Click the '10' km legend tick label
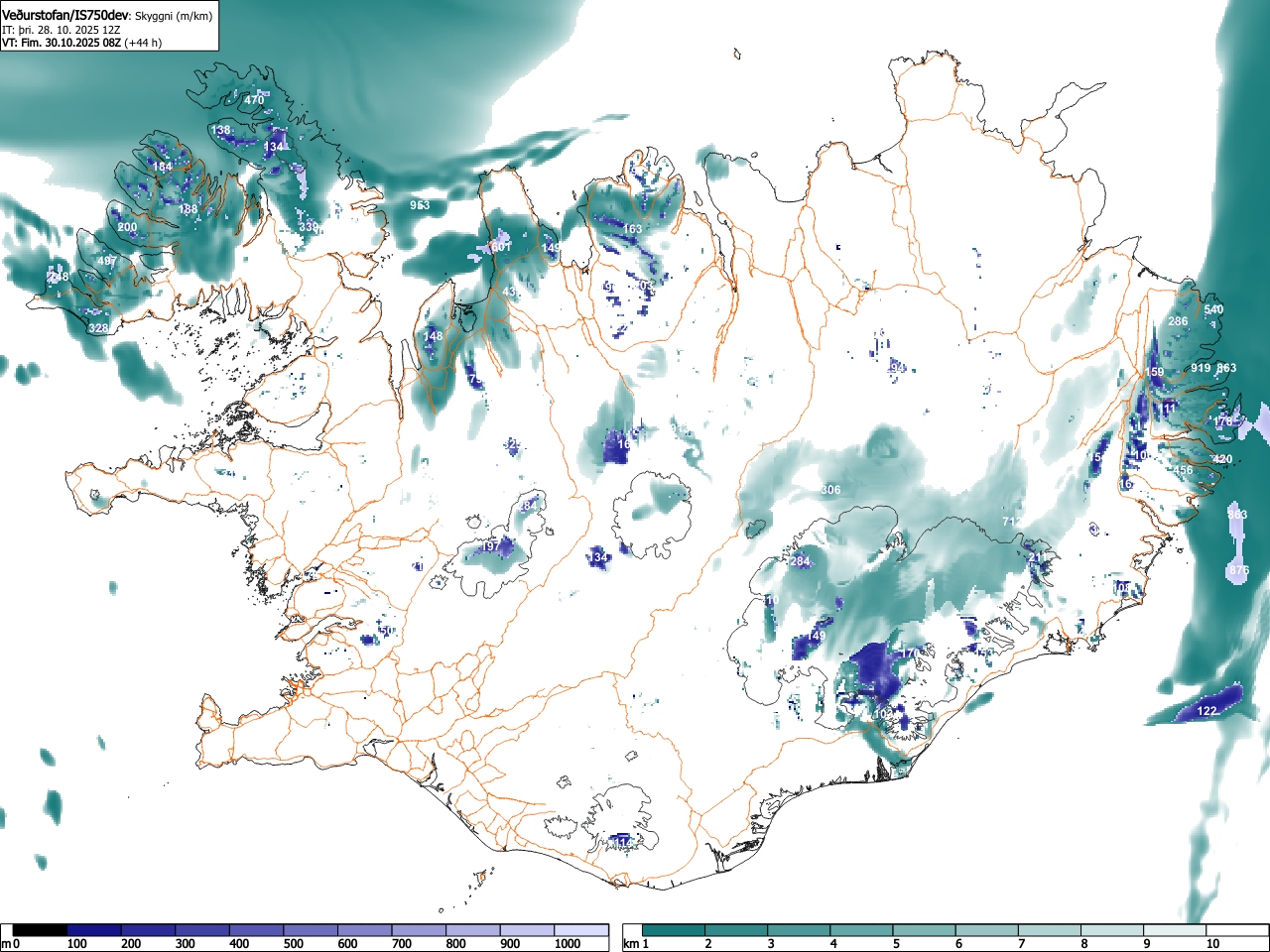 pyautogui.click(x=1212, y=944)
